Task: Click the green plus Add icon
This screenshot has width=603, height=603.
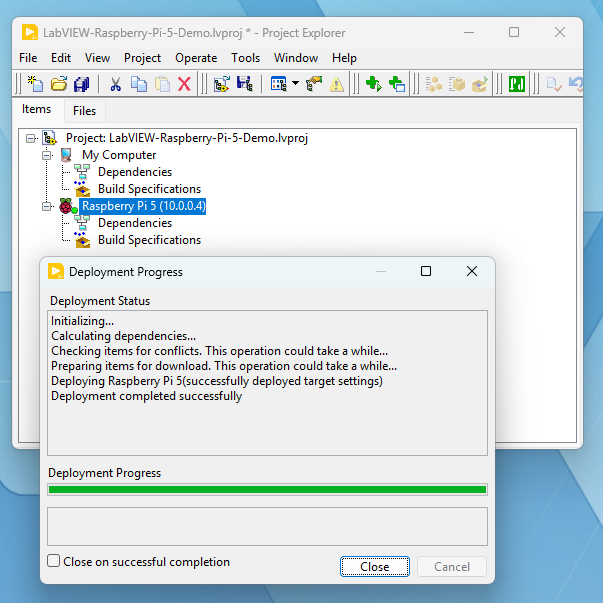Action: (x=373, y=84)
